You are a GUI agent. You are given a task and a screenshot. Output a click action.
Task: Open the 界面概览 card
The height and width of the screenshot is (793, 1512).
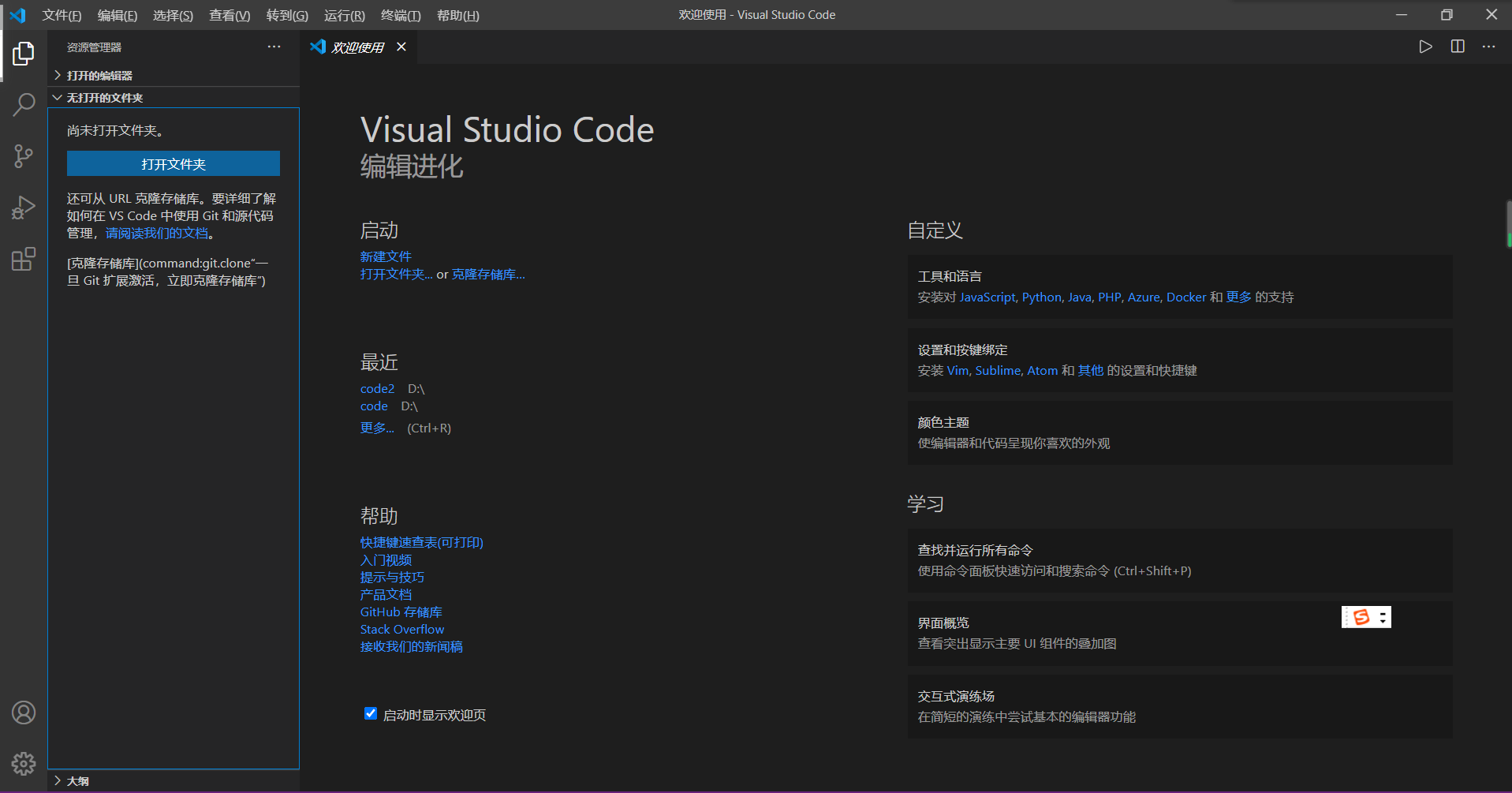point(1180,633)
